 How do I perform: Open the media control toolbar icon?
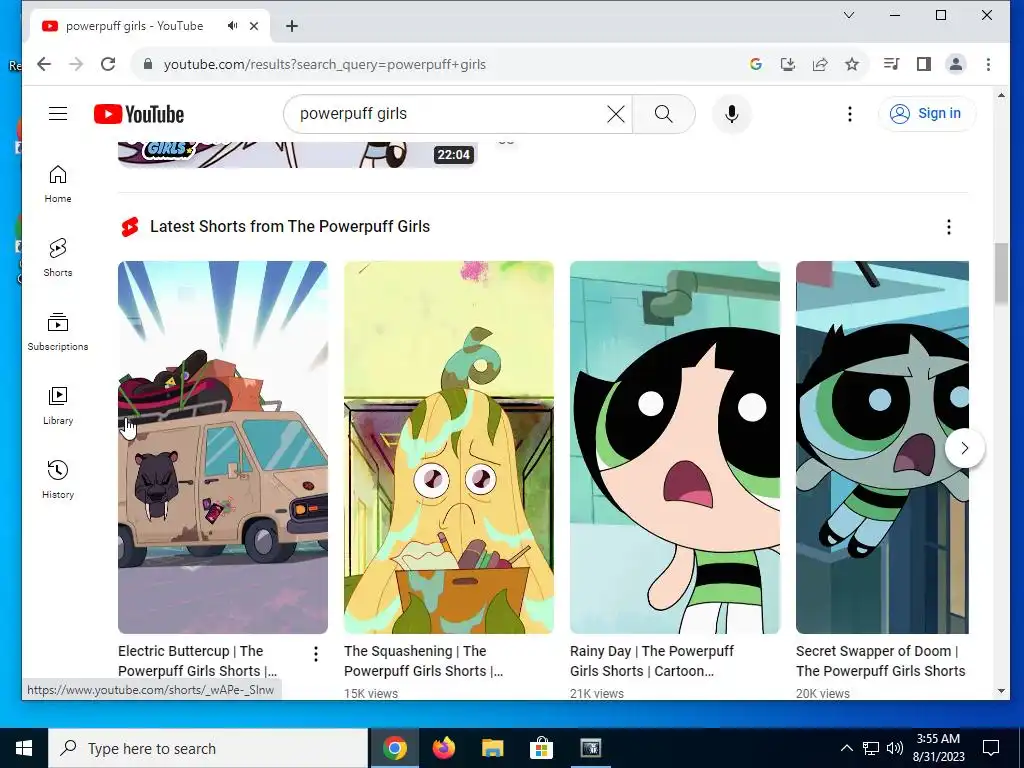[891, 64]
